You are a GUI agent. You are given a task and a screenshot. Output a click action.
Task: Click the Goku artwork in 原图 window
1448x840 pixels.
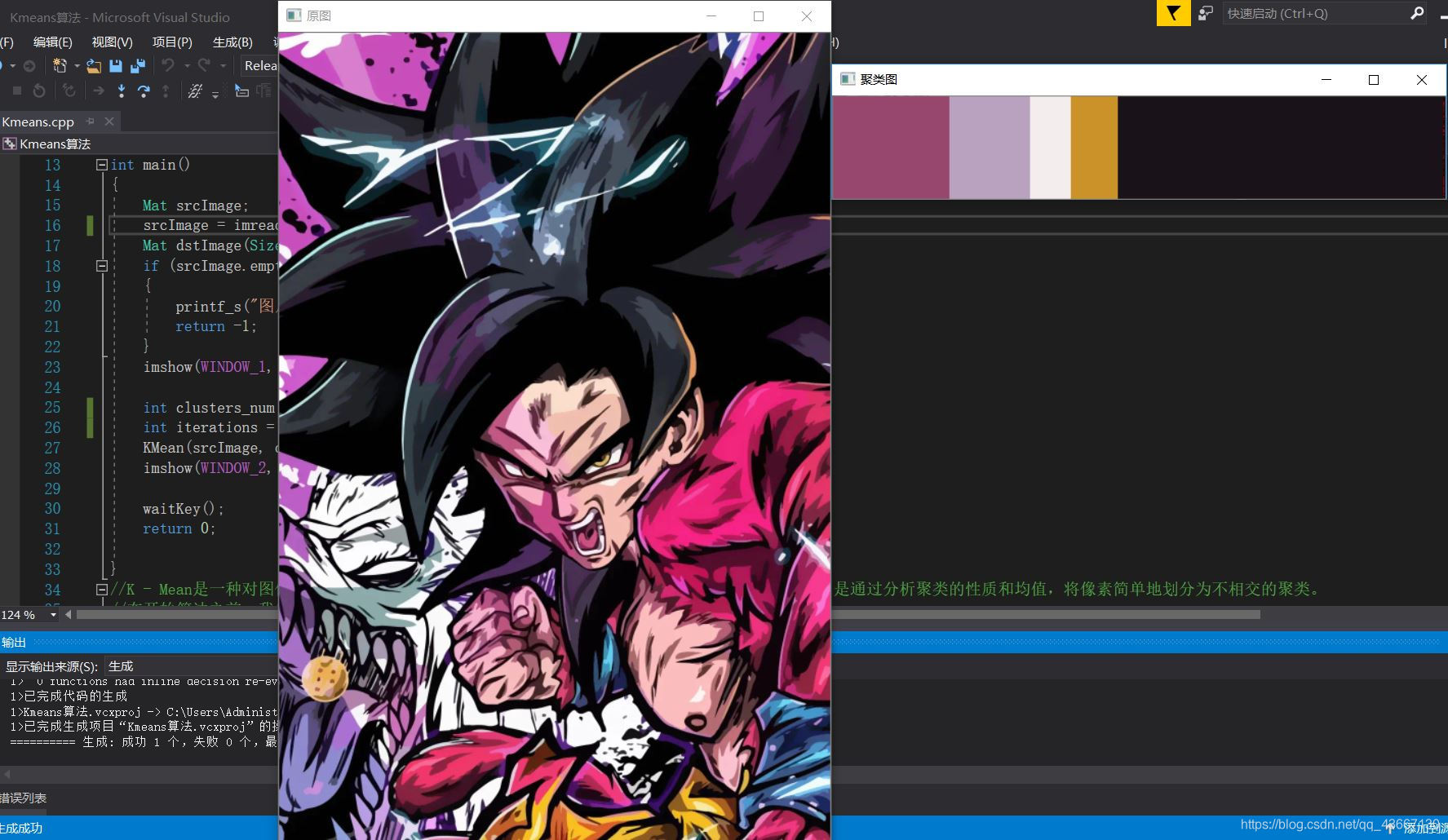[x=555, y=436]
